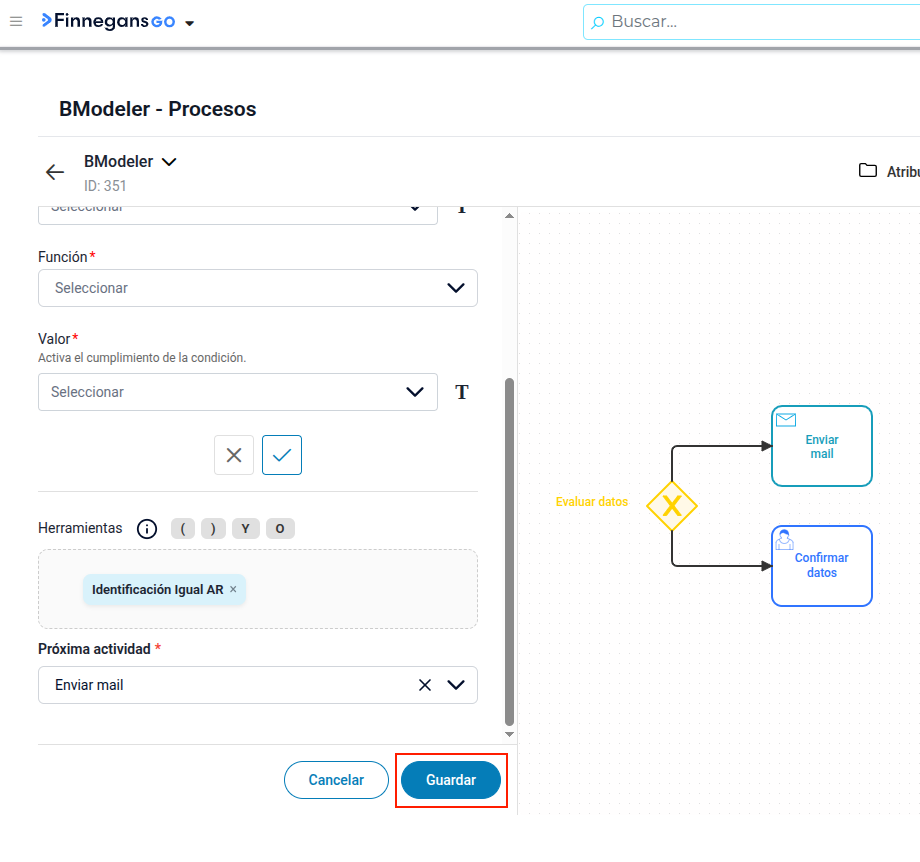
Task: Focus the Buscar search field
Action: point(752,22)
